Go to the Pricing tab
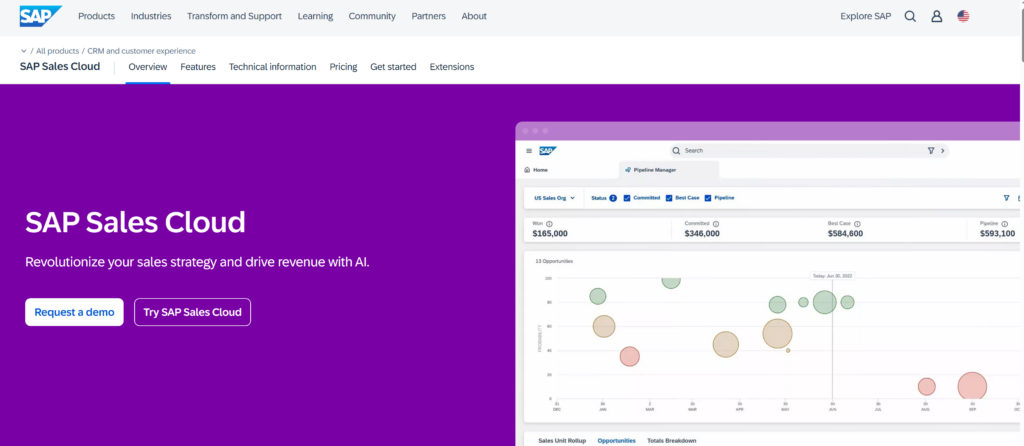This screenshot has width=1024, height=446. tap(344, 67)
